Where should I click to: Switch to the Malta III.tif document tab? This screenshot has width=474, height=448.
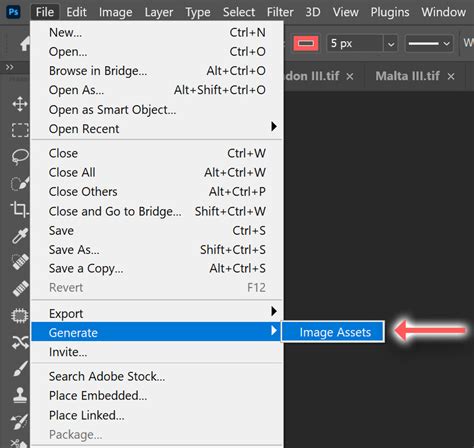click(x=407, y=76)
